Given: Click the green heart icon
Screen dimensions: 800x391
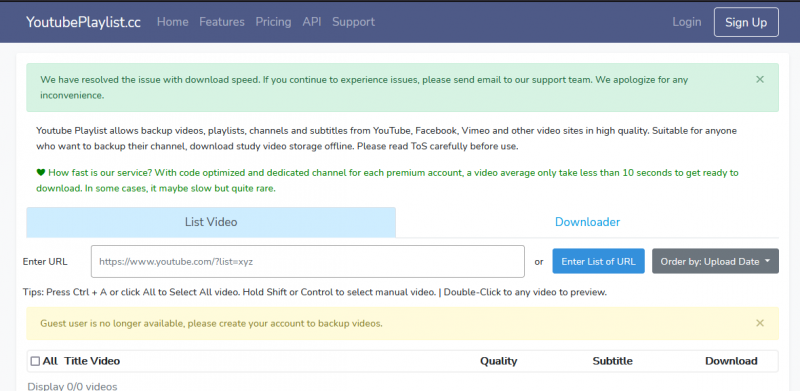Looking at the screenshot, I should pyautogui.click(x=41, y=173).
